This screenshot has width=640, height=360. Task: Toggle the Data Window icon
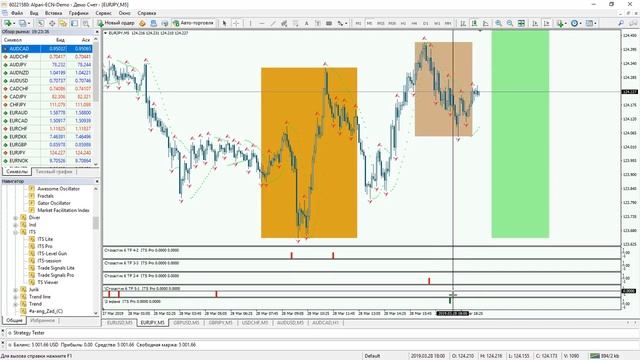coord(52,23)
